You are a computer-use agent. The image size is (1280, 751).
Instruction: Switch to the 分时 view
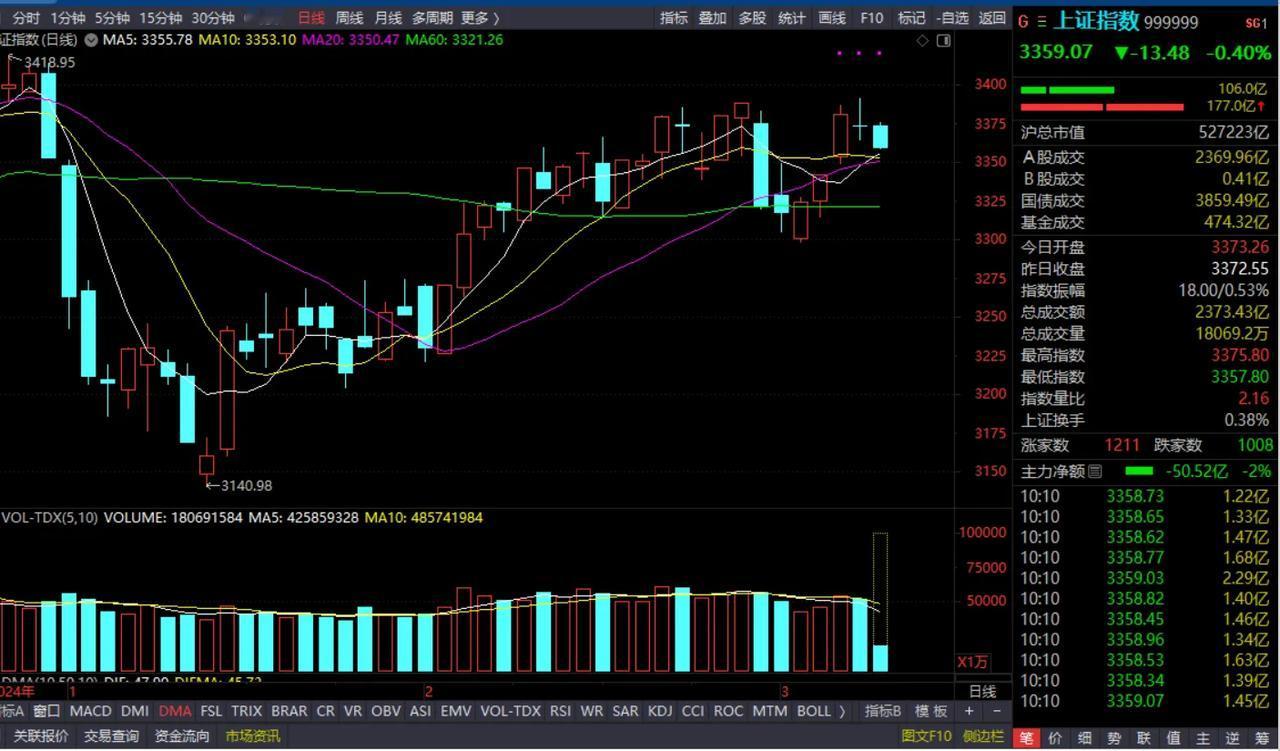(26, 18)
